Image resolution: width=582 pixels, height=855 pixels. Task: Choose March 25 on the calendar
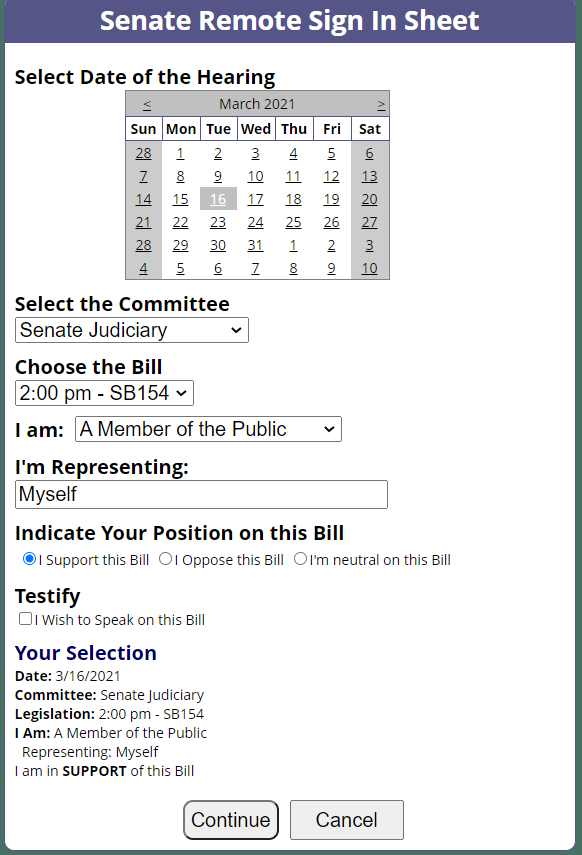coord(293,221)
